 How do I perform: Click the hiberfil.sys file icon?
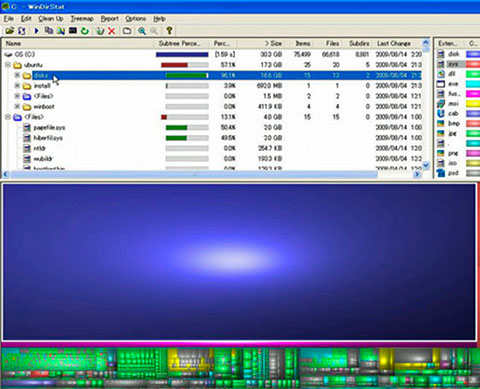pyautogui.click(x=27, y=138)
